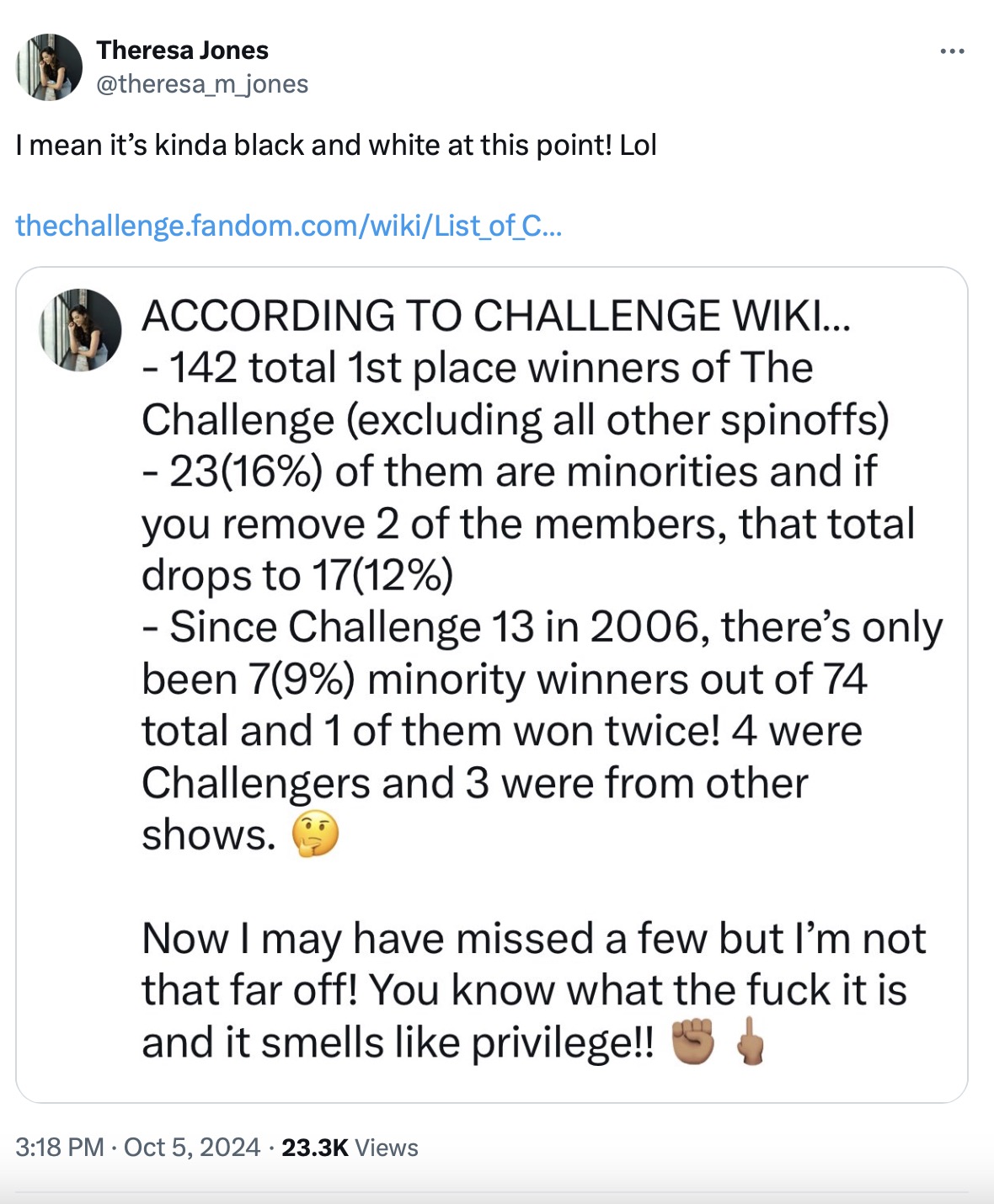View the 23.3K Views count
The height and width of the screenshot is (1204, 994).
(x=350, y=1148)
